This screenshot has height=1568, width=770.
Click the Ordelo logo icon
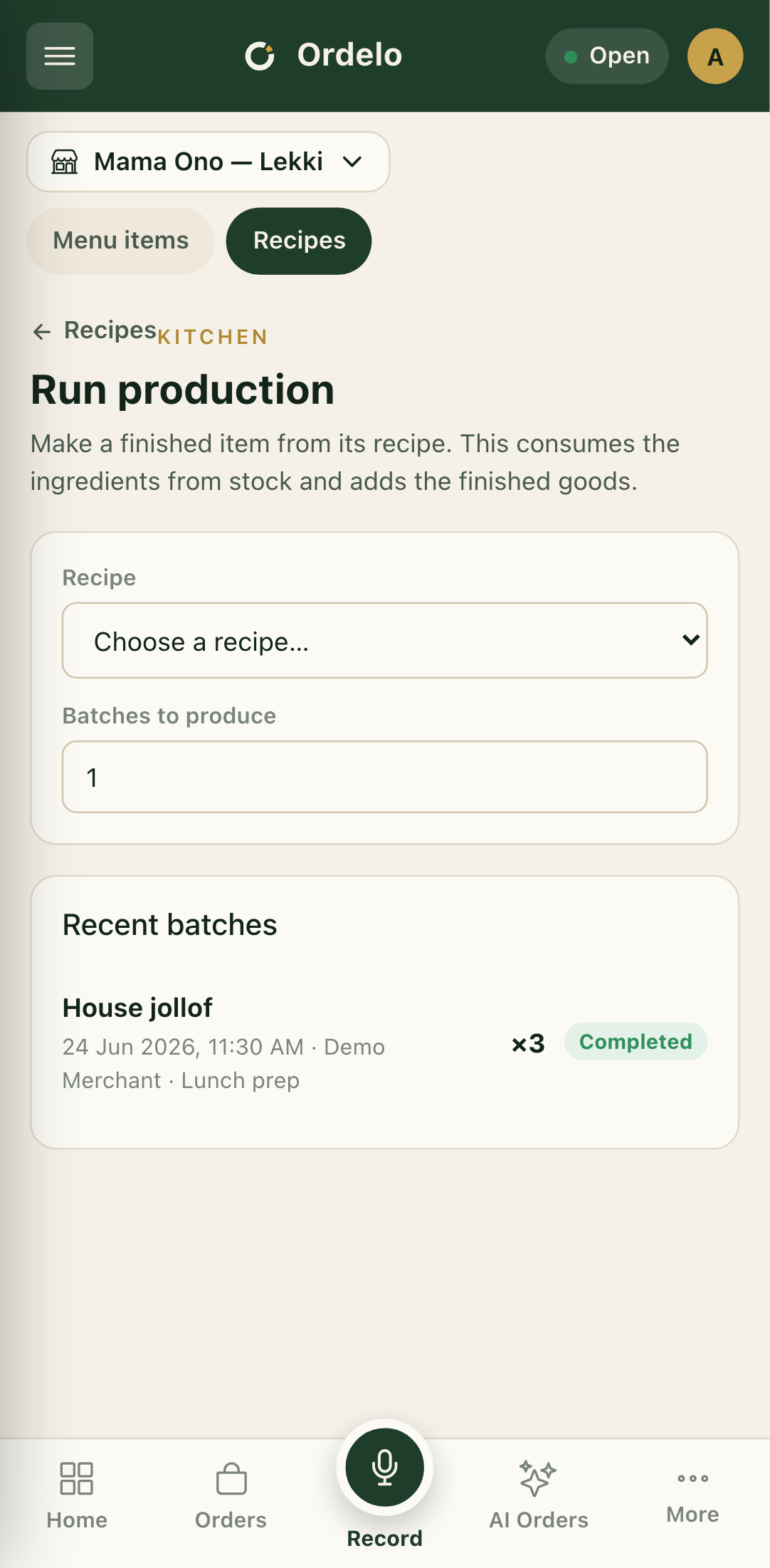[x=260, y=56]
